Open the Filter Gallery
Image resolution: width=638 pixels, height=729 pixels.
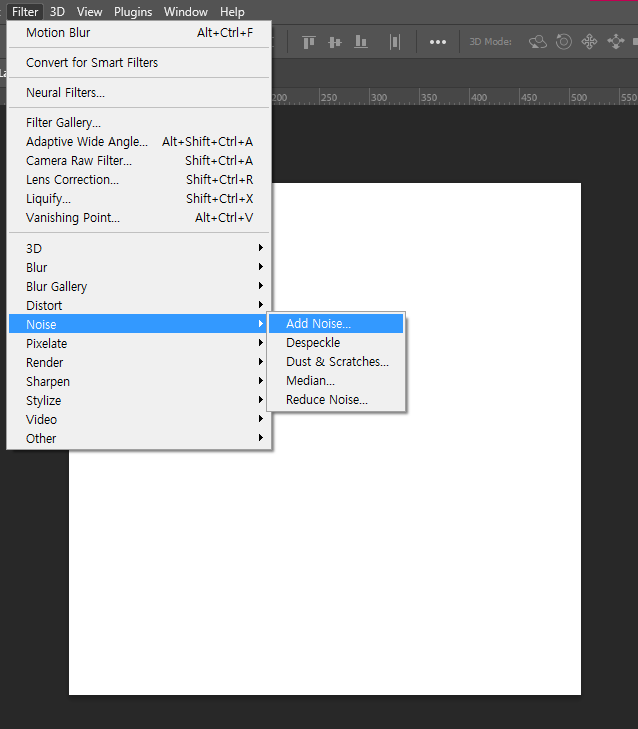click(139, 122)
